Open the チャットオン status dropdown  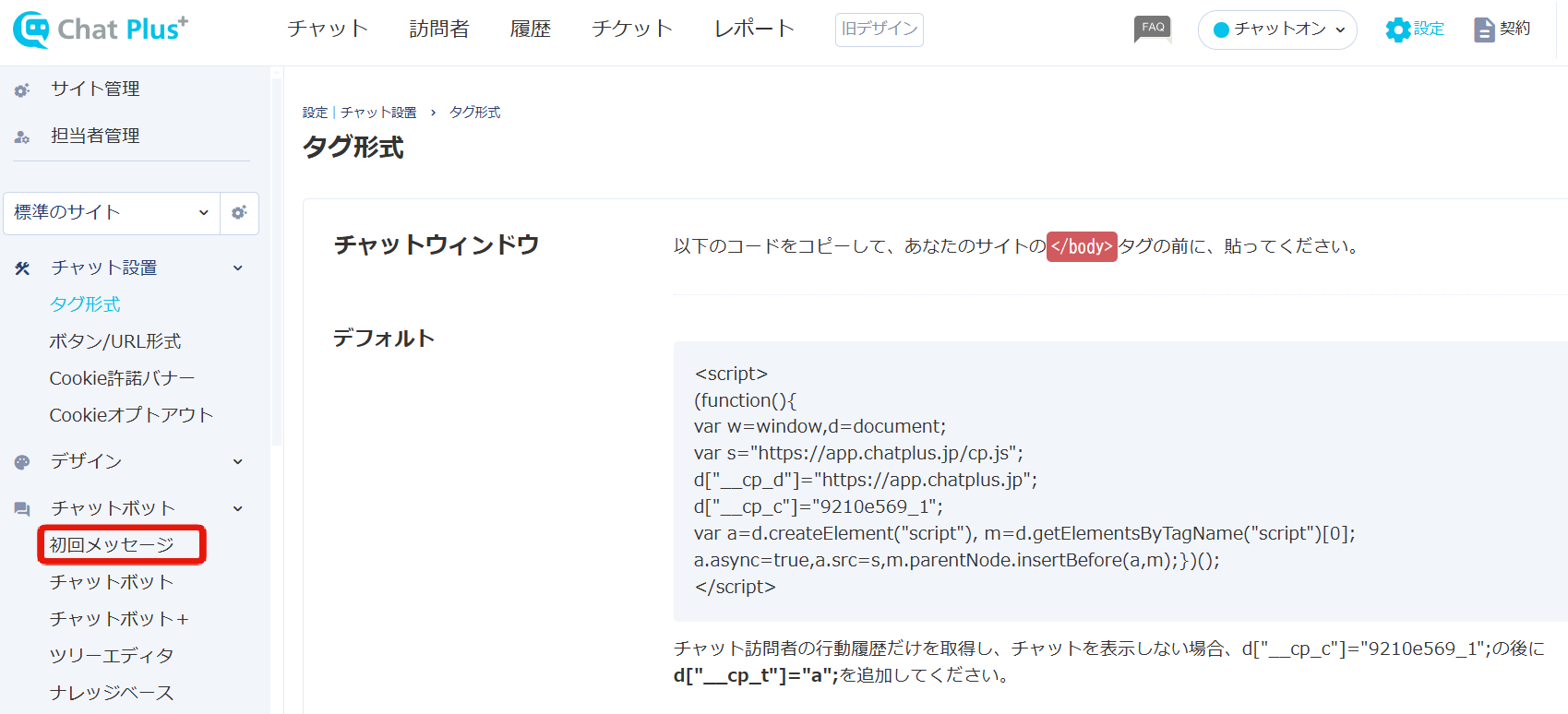pyautogui.click(x=1277, y=30)
